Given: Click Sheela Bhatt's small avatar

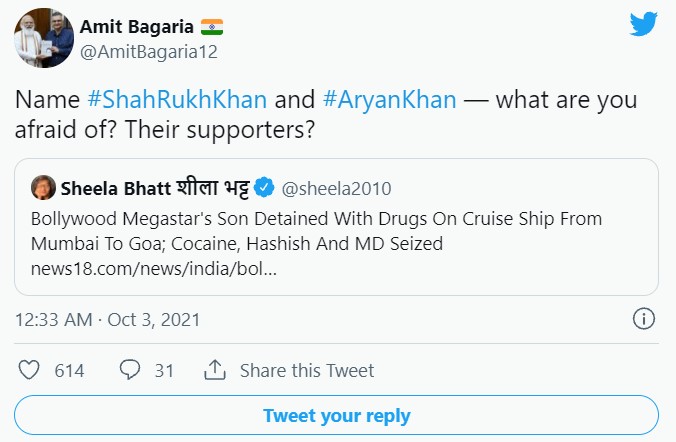Looking at the screenshot, I should (43, 187).
